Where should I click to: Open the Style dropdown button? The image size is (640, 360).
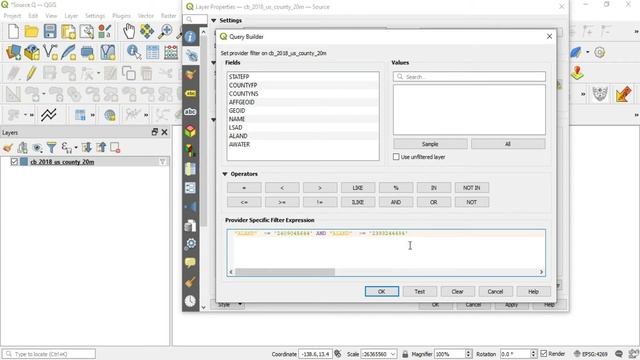[x=229, y=304]
